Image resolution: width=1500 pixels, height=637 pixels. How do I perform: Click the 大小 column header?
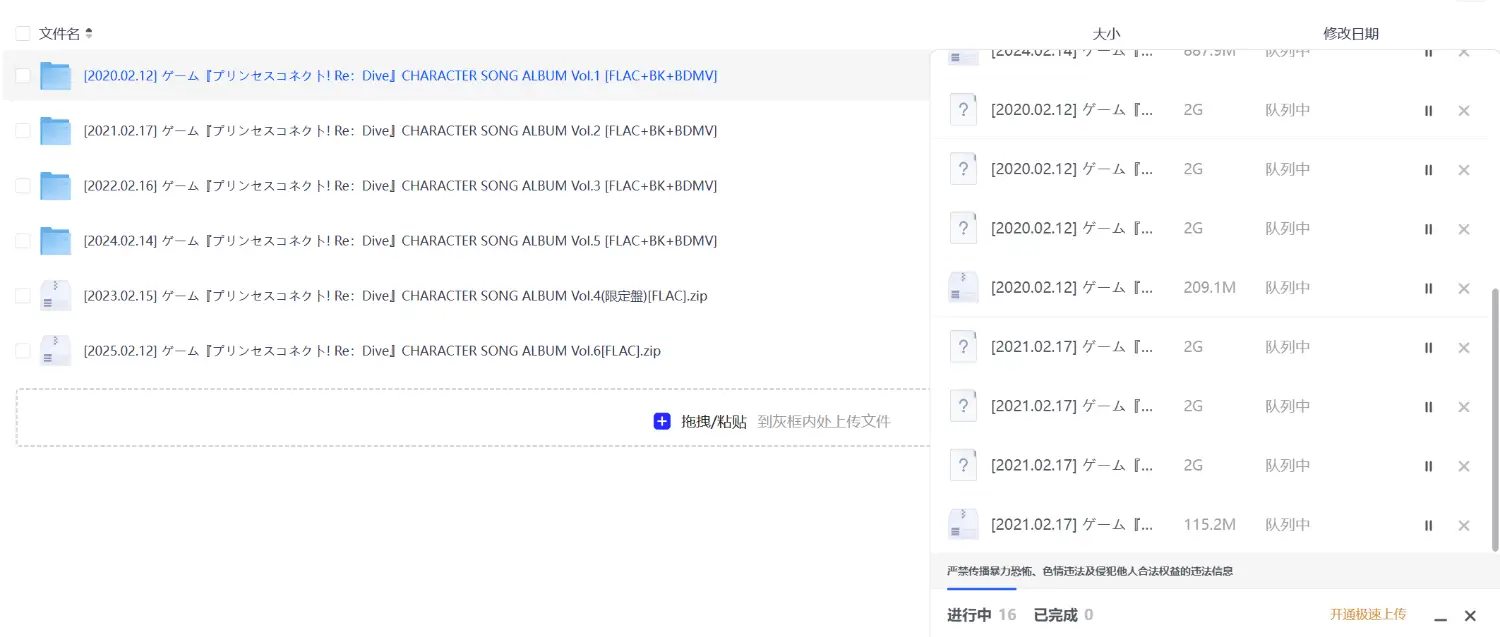1106,34
